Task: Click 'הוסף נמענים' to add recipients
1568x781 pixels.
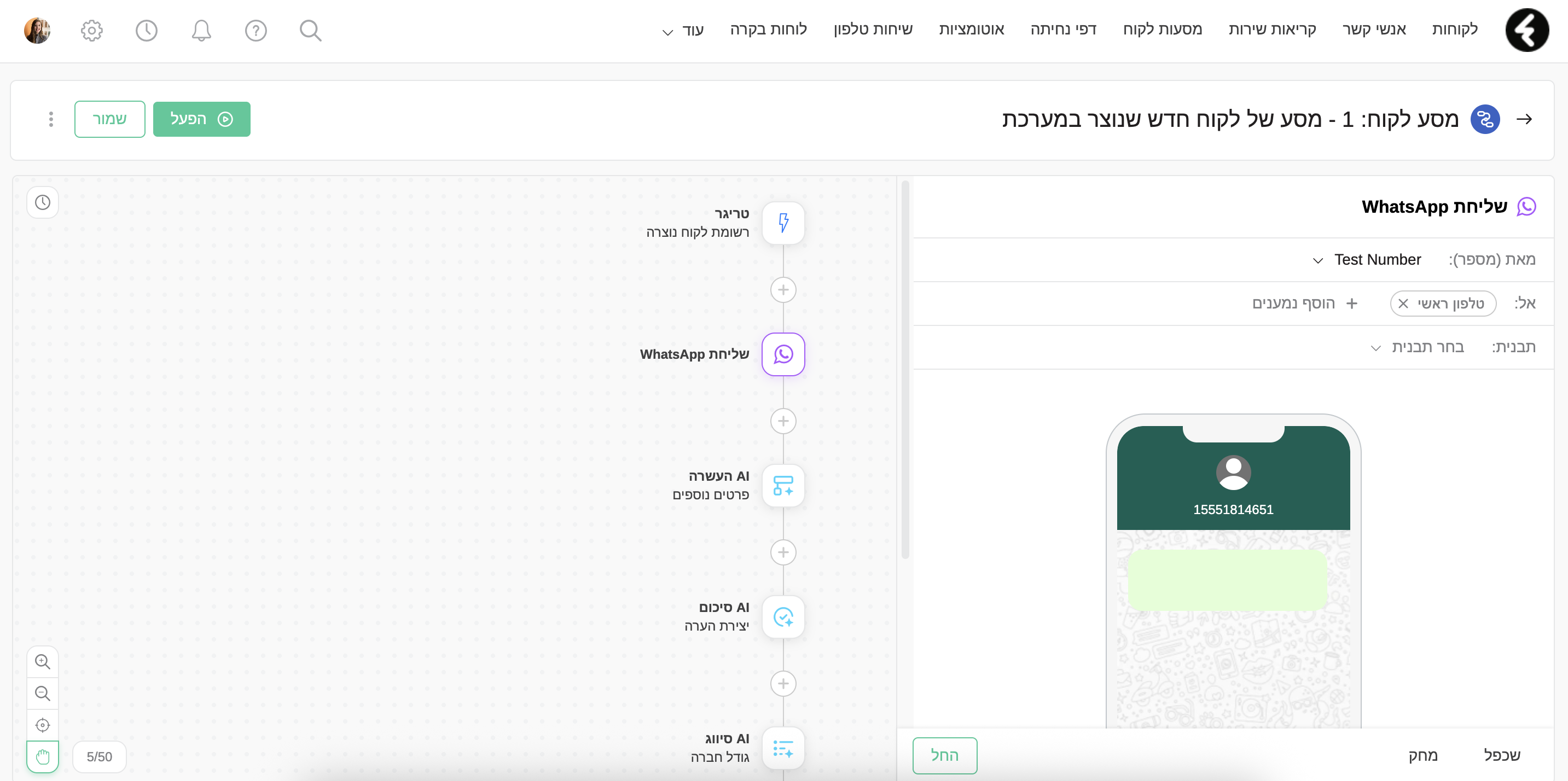Action: click(x=1304, y=304)
